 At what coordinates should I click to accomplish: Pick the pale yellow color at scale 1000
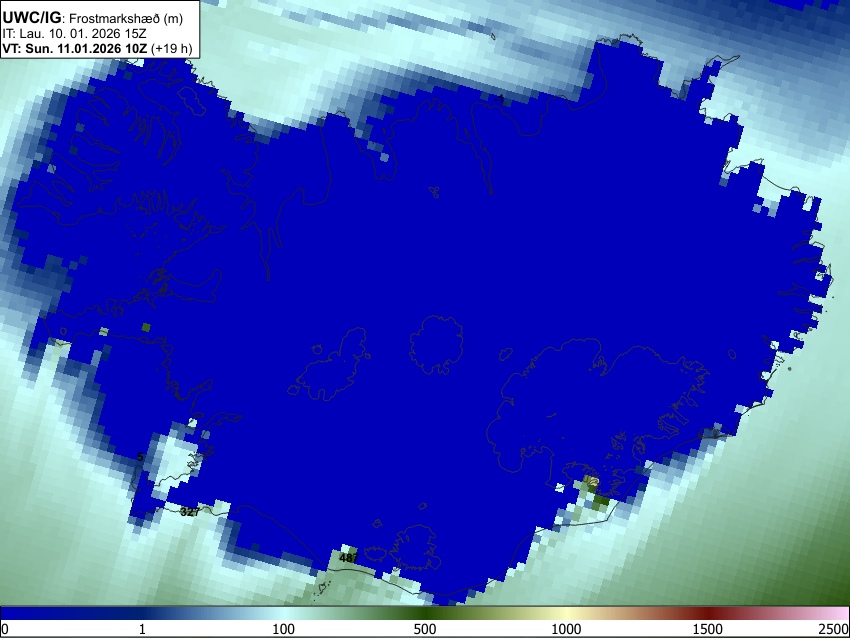coord(566,613)
